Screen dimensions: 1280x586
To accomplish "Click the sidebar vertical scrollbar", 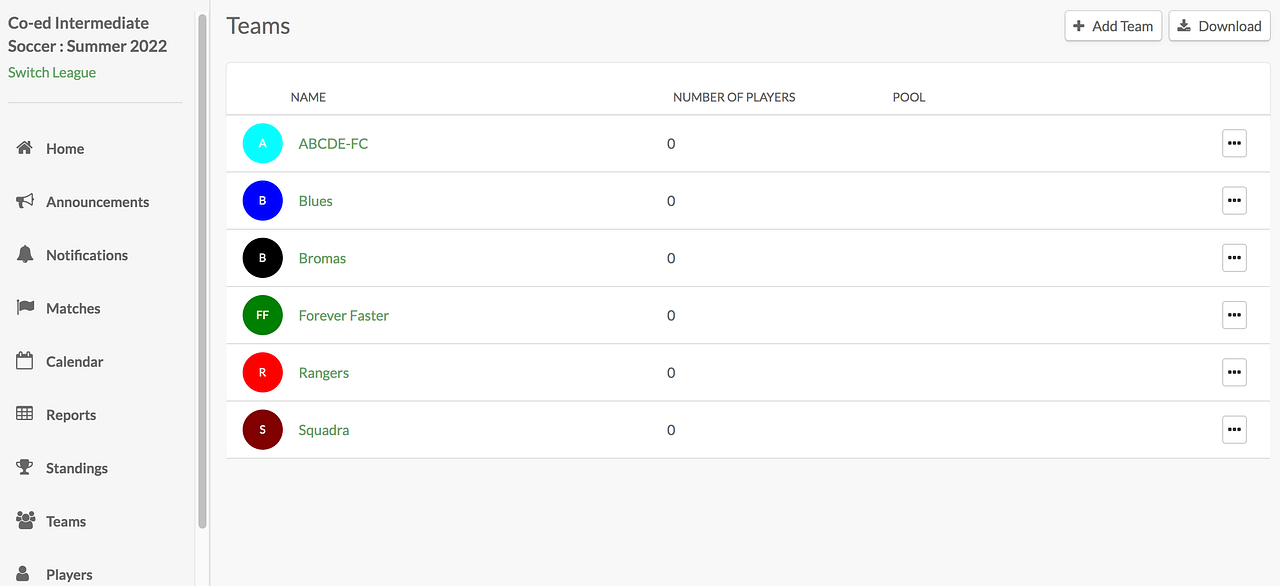I will tap(203, 270).
